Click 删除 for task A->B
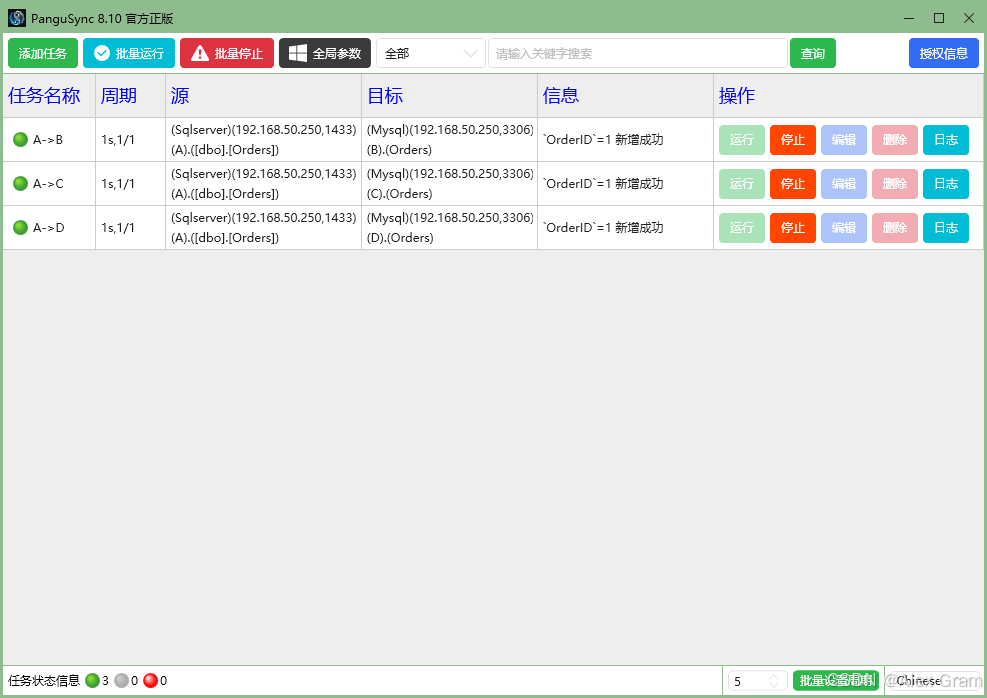 click(895, 140)
